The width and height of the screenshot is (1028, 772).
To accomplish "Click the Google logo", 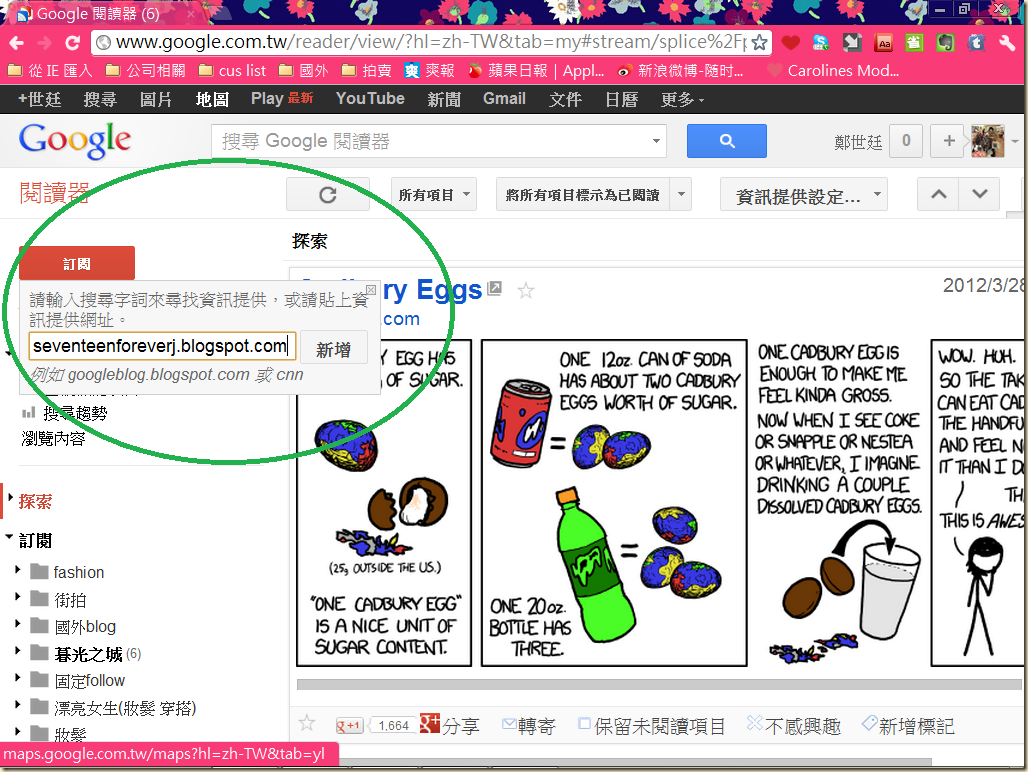I will click(x=75, y=140).
